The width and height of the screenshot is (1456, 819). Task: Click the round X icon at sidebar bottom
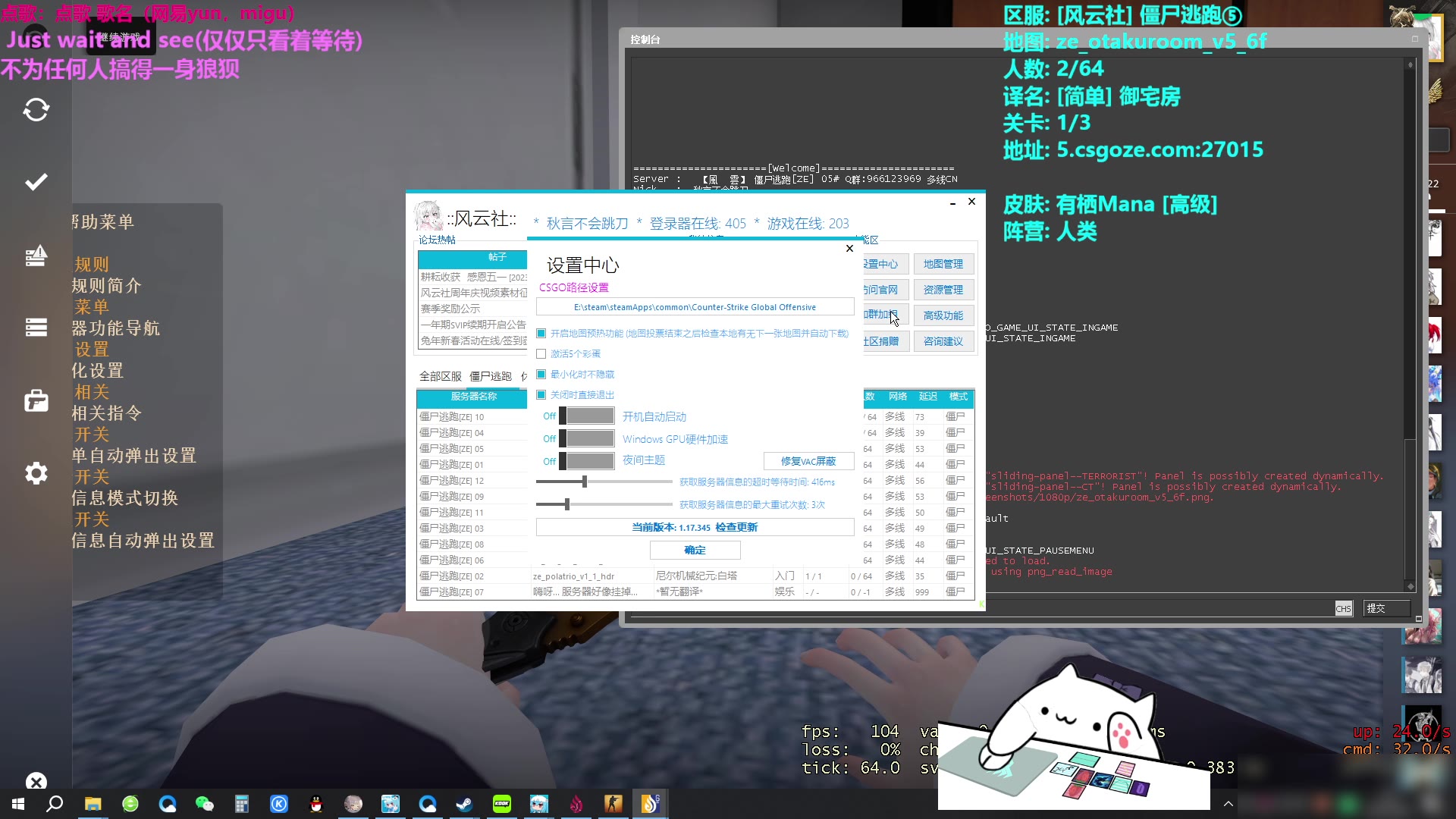36,781
